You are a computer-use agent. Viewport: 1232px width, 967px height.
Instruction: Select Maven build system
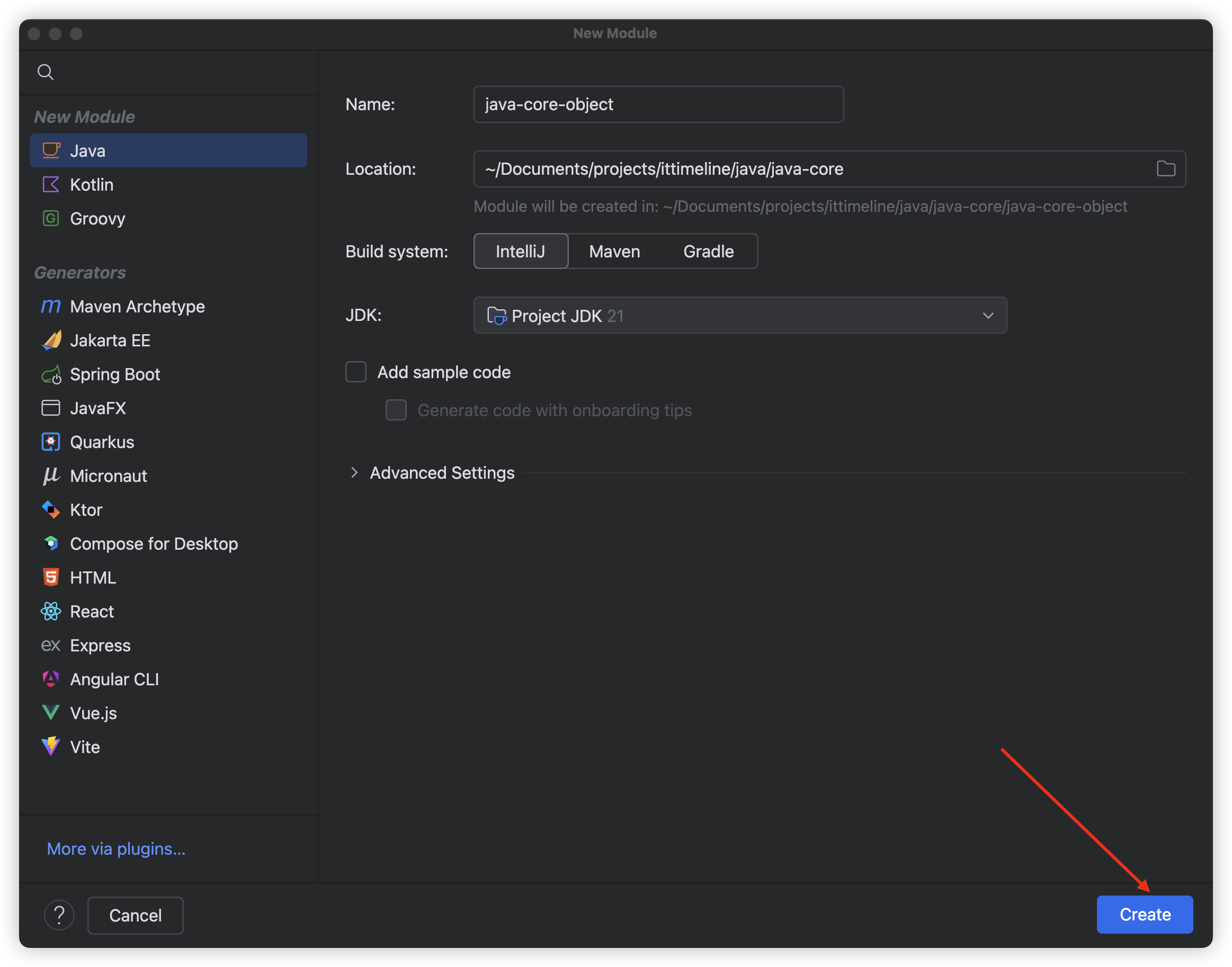click(x=614, y=252)
